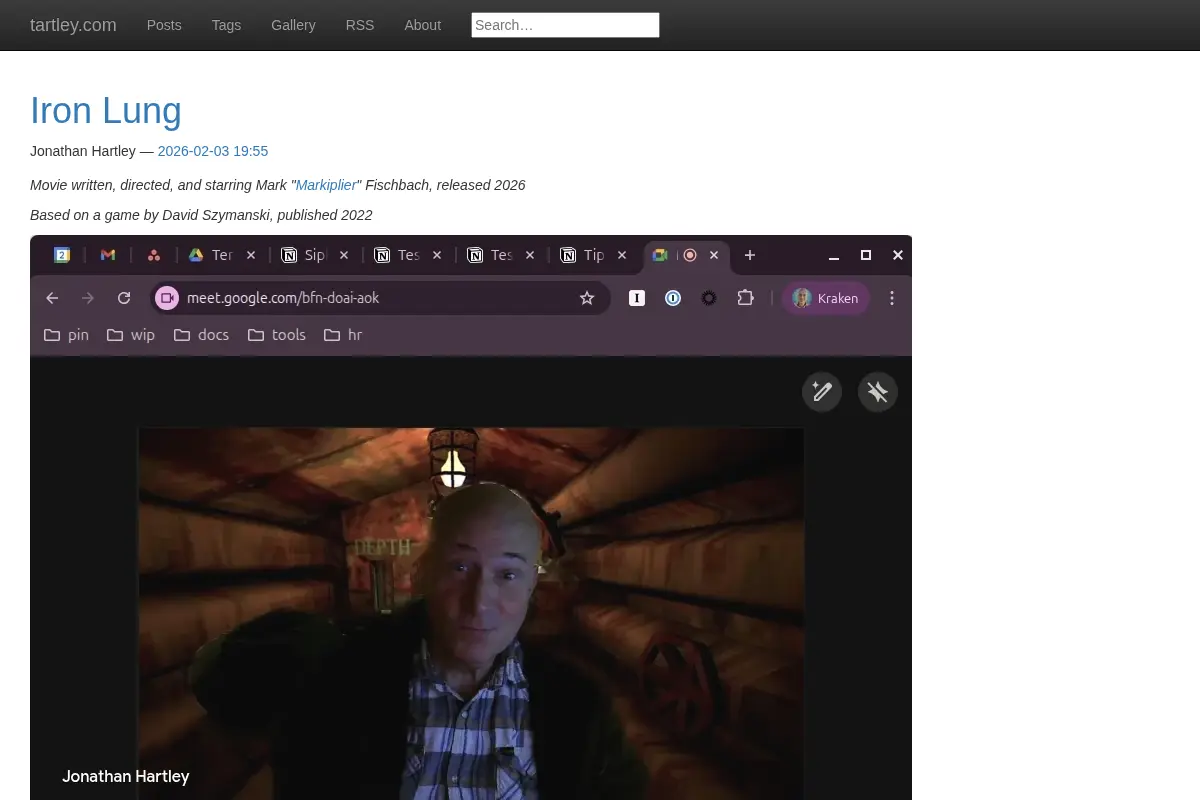Focus the Search input field
The image size is (1200, 800).
point(565,25)
